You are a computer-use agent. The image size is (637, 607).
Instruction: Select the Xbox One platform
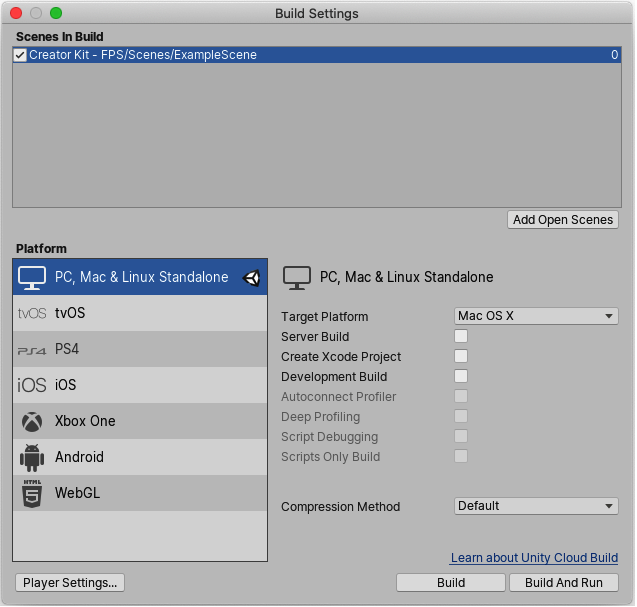140,421
